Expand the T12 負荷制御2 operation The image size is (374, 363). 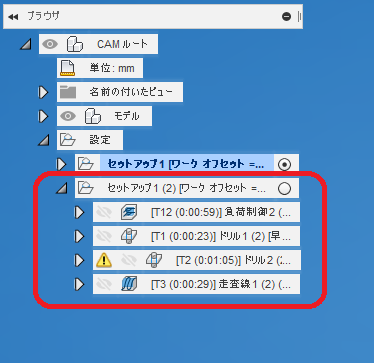tap(80, 212)
